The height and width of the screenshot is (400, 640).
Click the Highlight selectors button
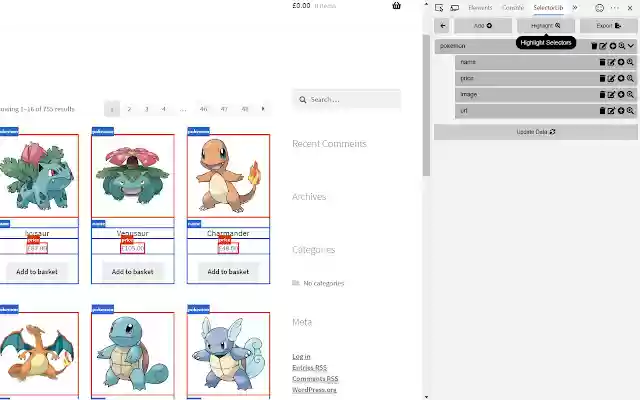click(546, 26)
